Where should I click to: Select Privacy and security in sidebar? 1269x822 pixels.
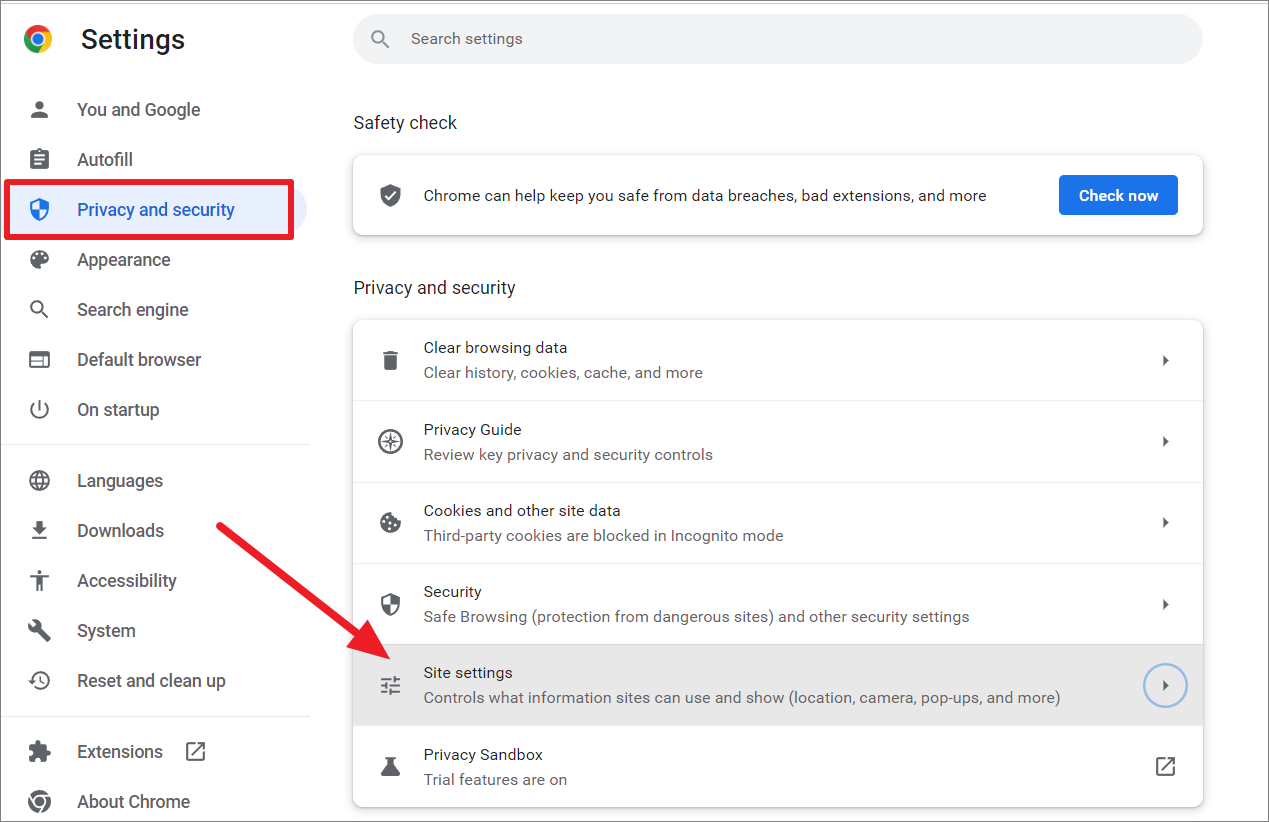[x=156, y=209]
